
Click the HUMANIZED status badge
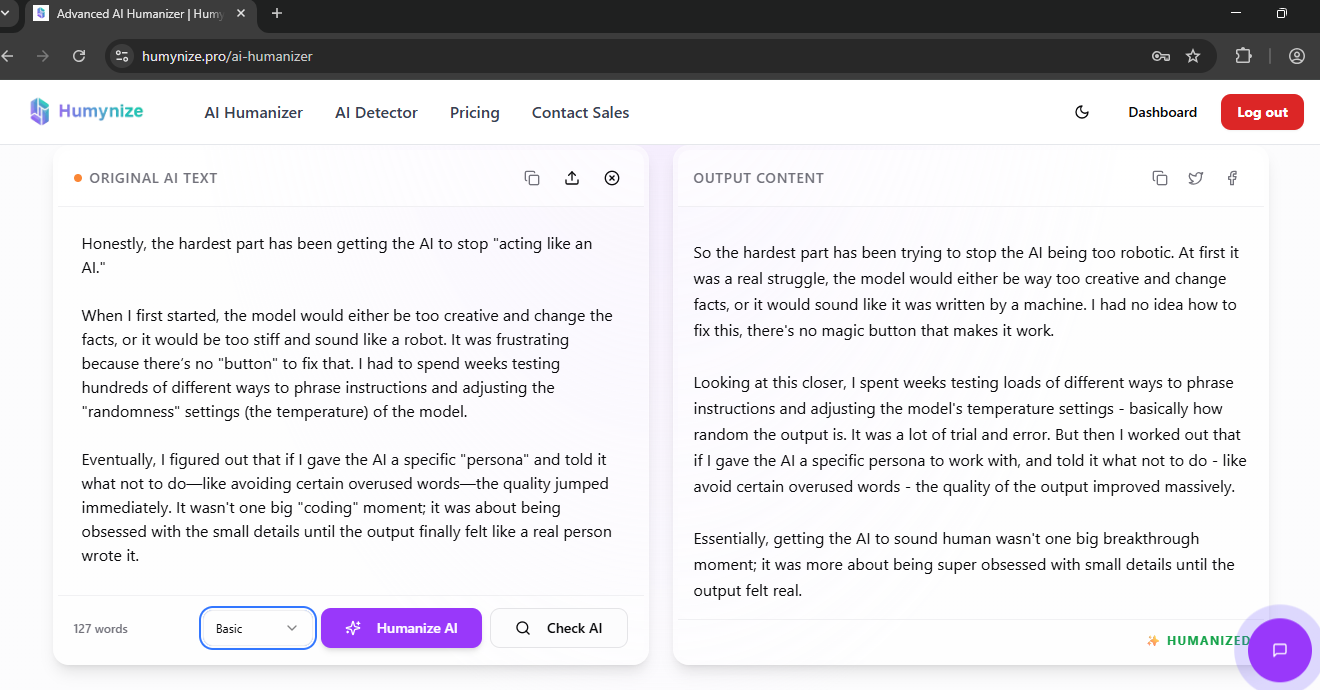[1198, 640]
